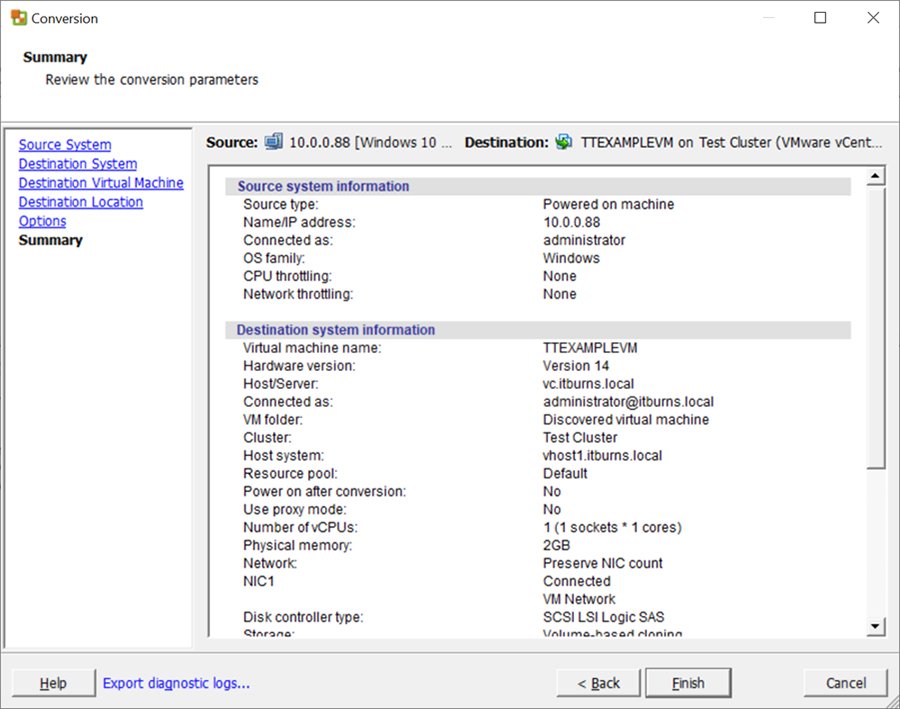Open the Source System step
The height and width of the screenshot is (709, 900).
coord(64,144)
